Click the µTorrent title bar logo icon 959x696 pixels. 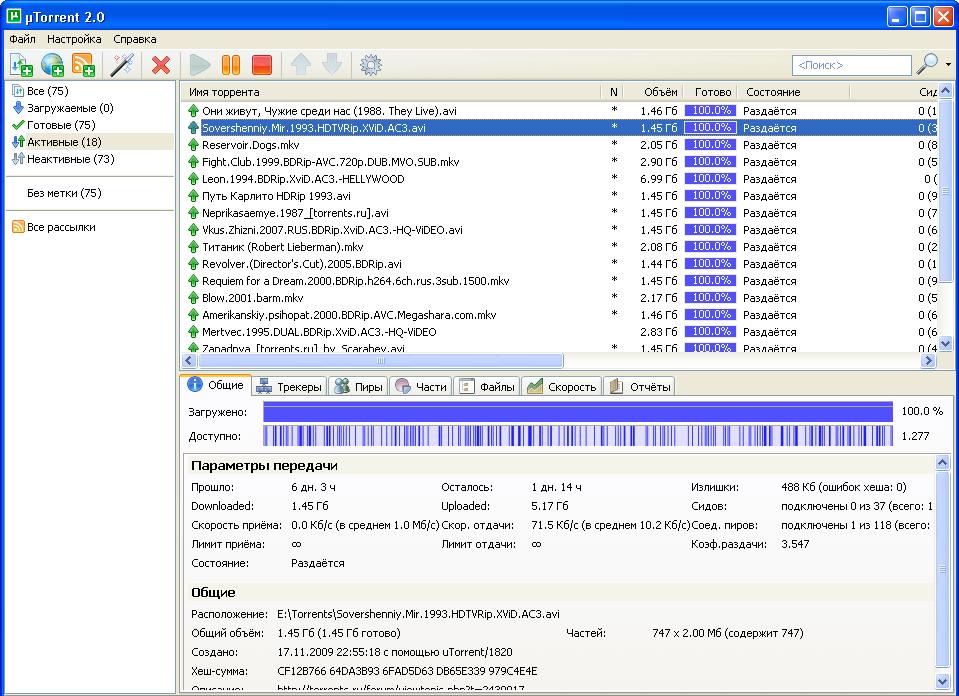(x=13, y=15)
